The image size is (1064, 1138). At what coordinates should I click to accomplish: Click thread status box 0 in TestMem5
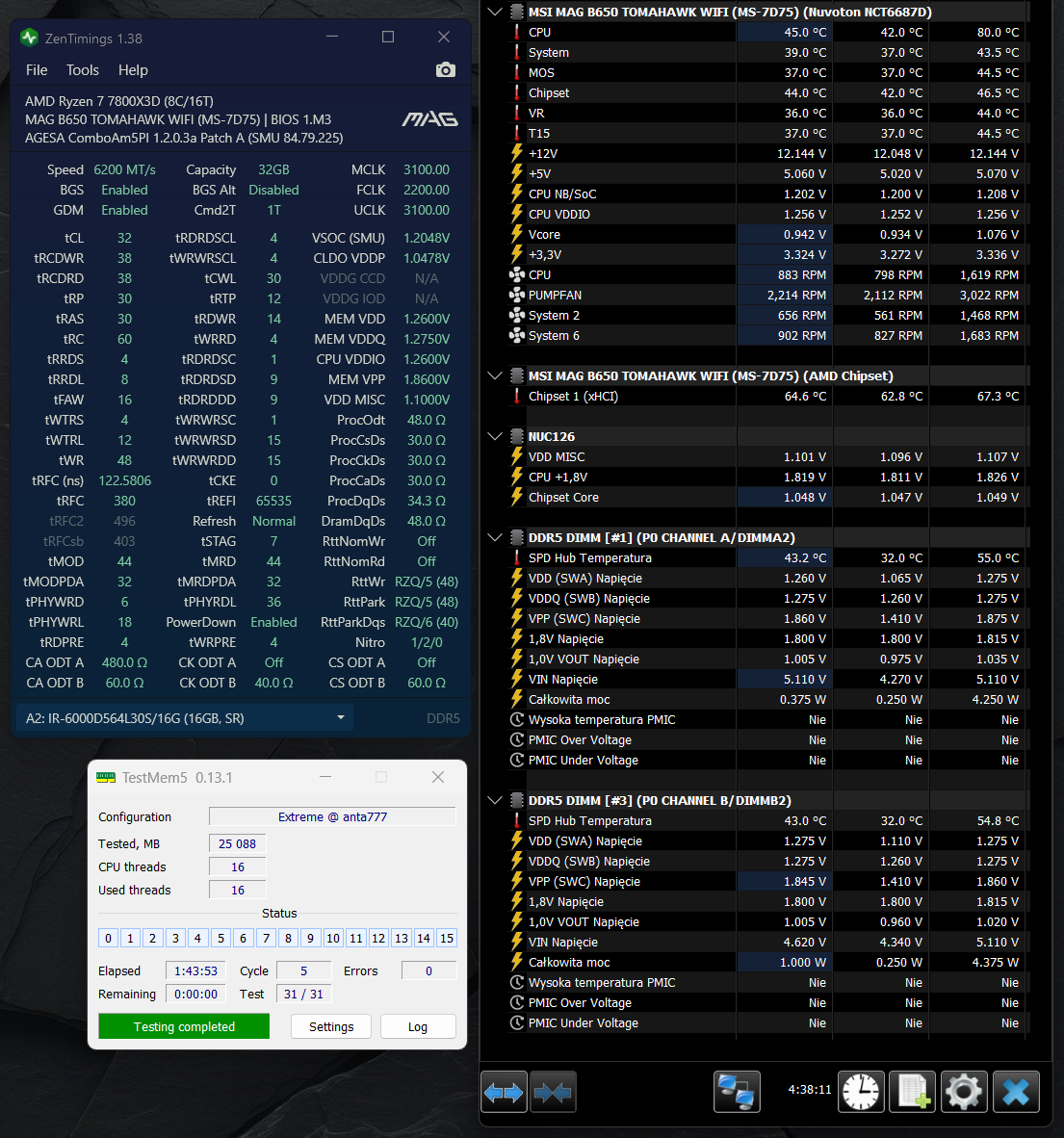pos(108,938)
